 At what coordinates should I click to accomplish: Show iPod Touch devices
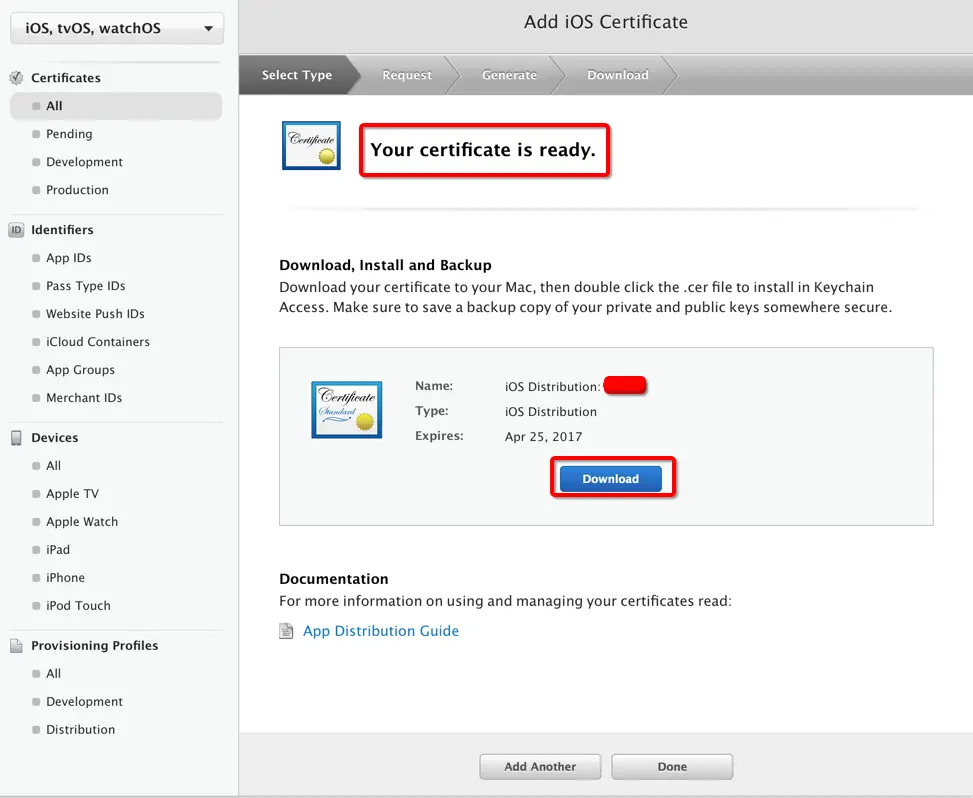click(78, 606)
